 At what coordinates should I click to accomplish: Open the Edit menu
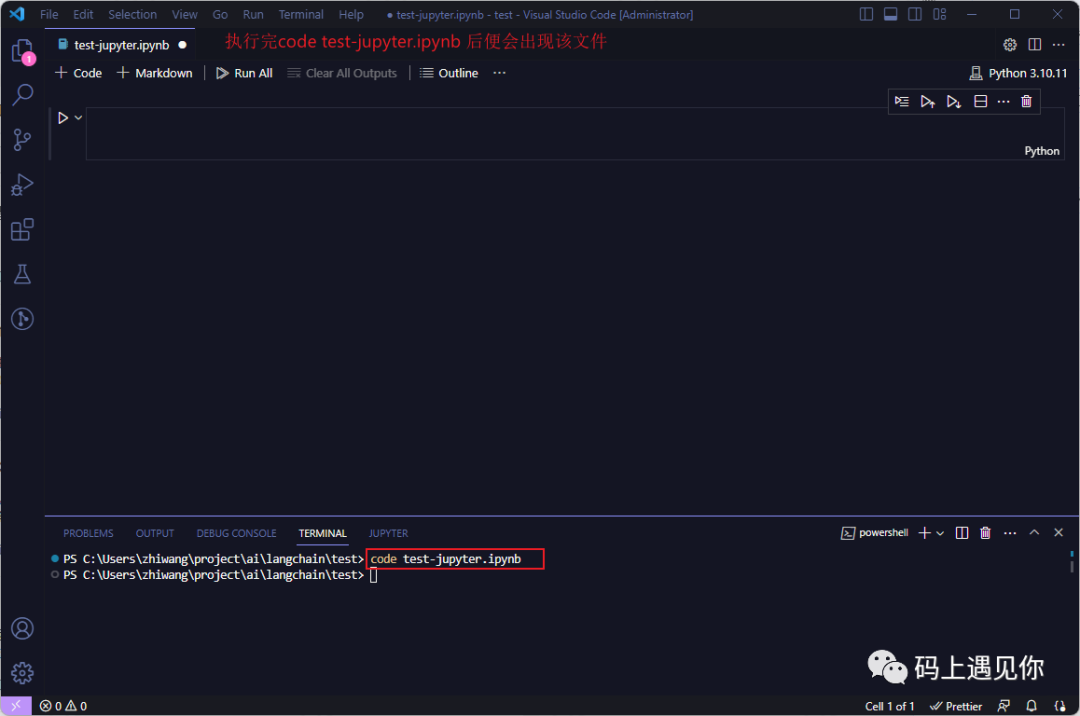click(x=83, y=14)
